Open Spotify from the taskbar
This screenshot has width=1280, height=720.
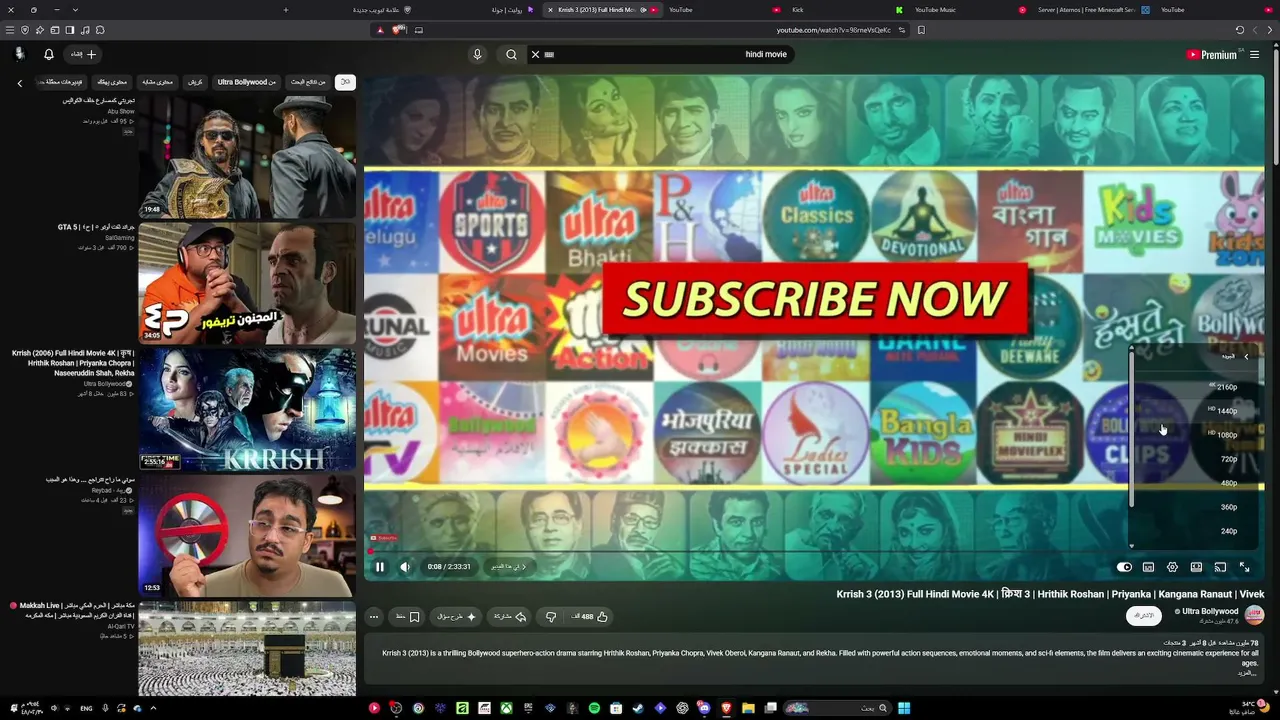[594, 708]
